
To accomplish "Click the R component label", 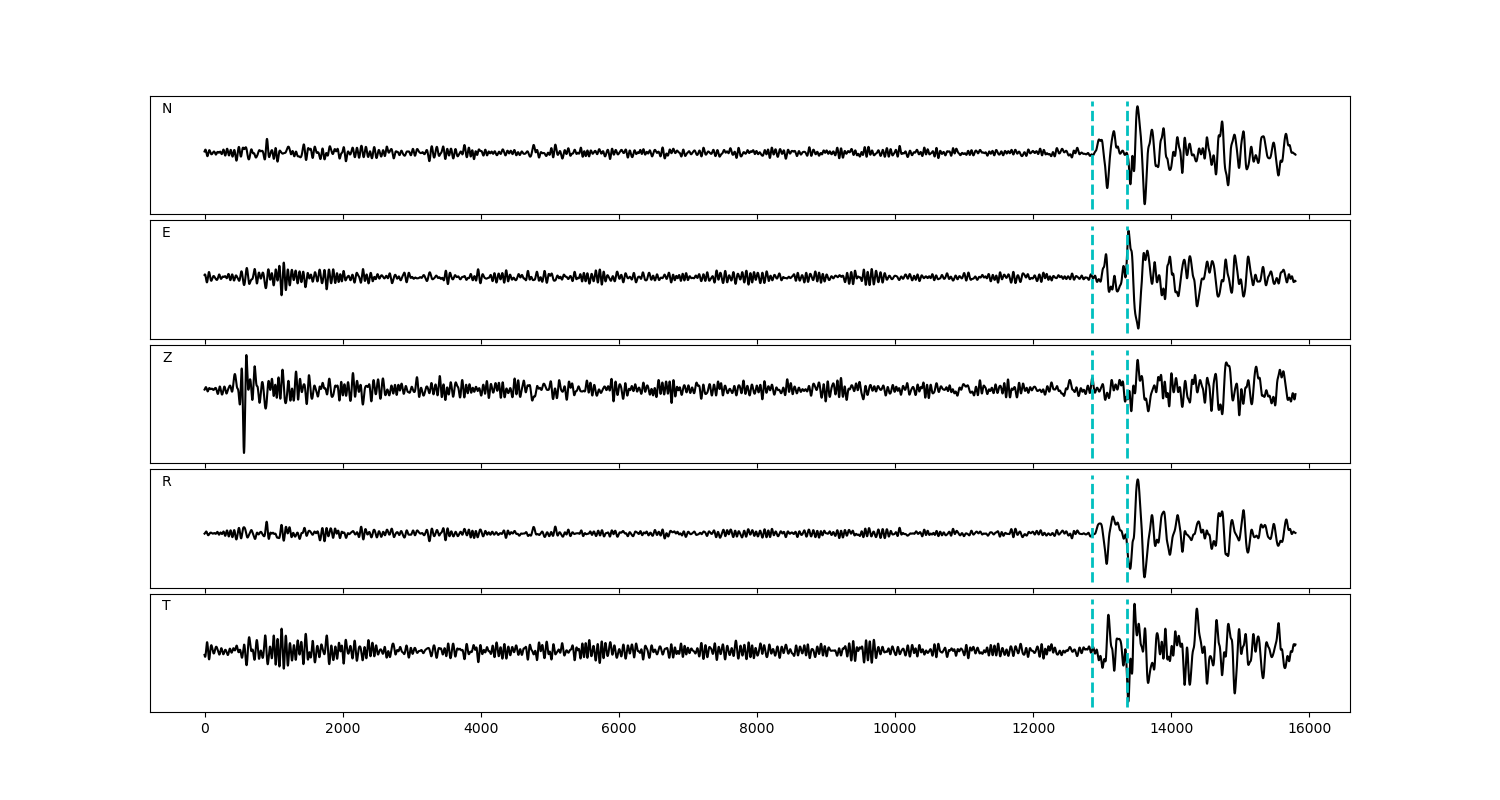I will [167, 482].
